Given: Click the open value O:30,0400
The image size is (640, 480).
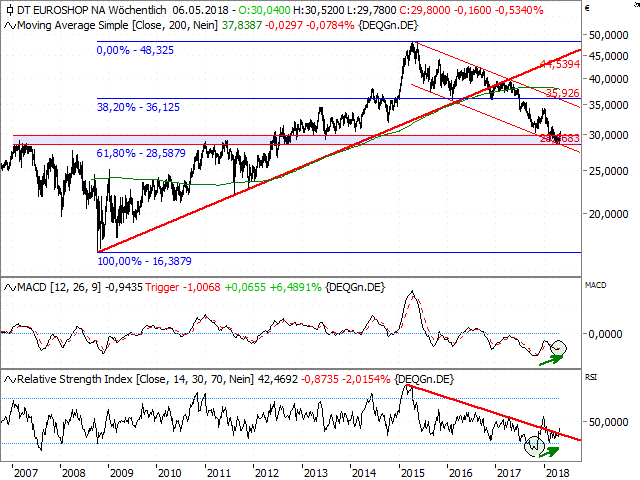Looking at the screenshot, I should click(x=264, y=10).
